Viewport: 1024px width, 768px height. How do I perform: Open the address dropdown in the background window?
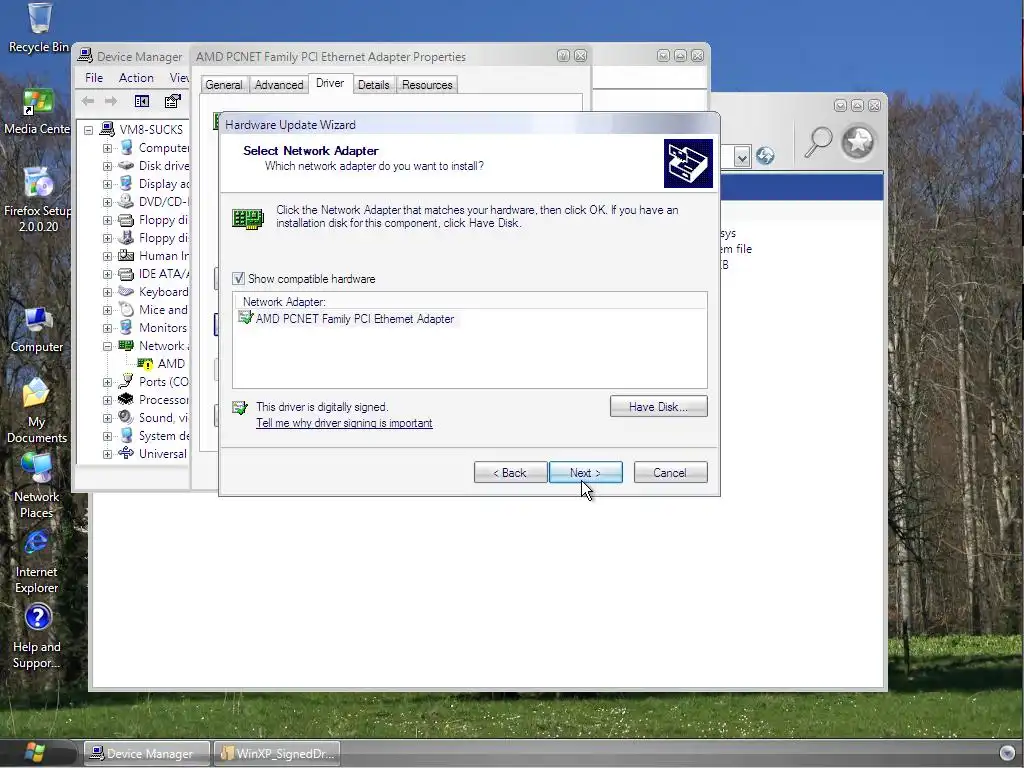[x=741, y=157]
